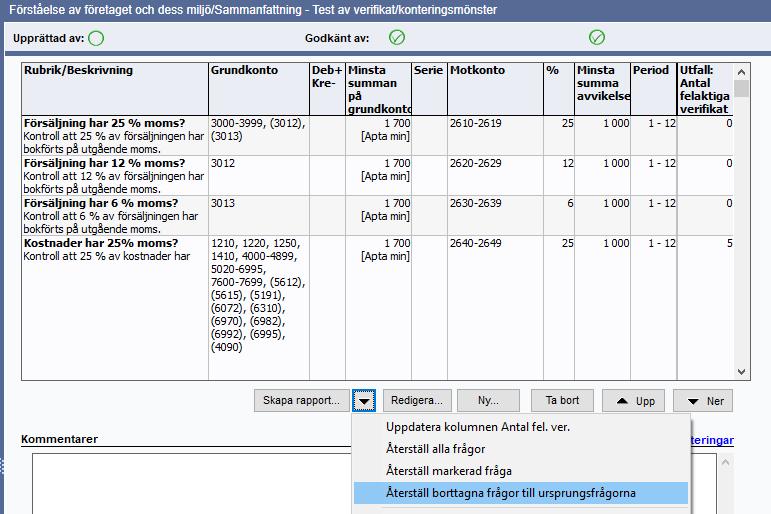
Task: Click table scrollbar up arrow
Action: (x=741, y=72)
